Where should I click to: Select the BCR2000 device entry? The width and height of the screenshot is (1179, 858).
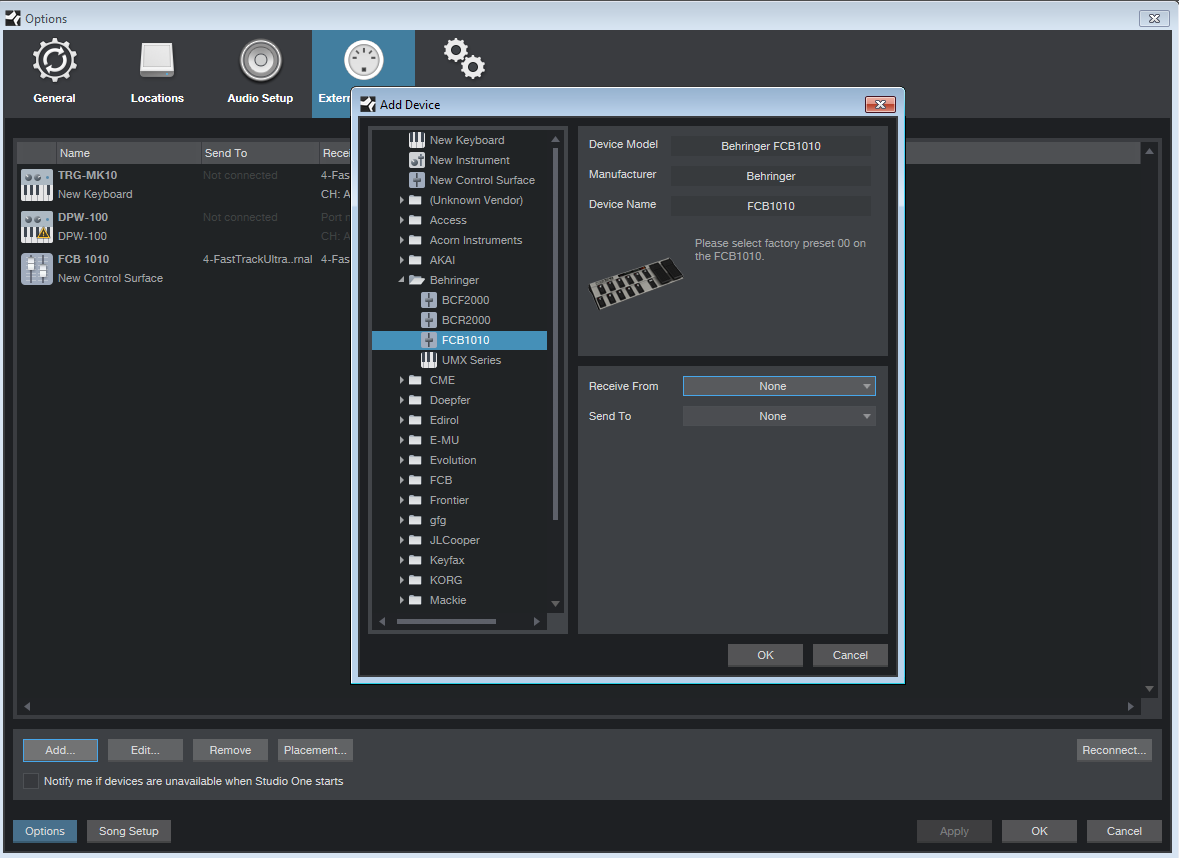(x=465, y=320)
